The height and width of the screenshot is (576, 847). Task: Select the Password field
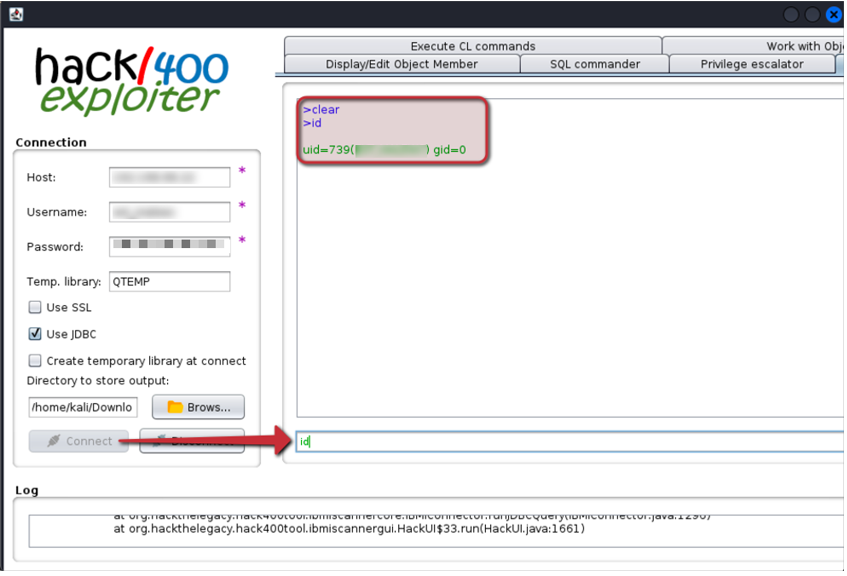[x=170, y=246]
